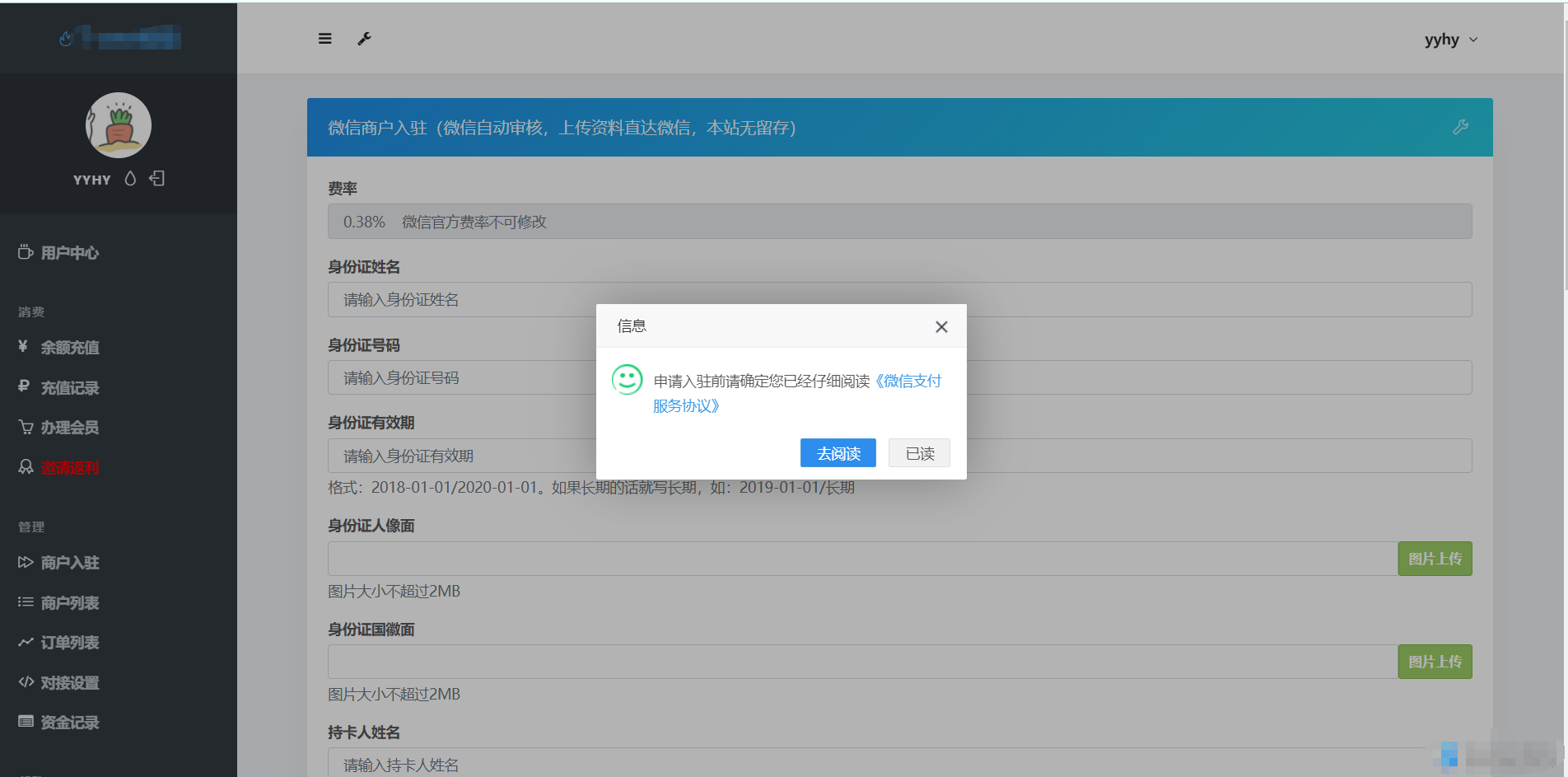The image size is (1568, 777).
Task: Select 余额充值 in the sidebar
Action: (x=70, y=348)
